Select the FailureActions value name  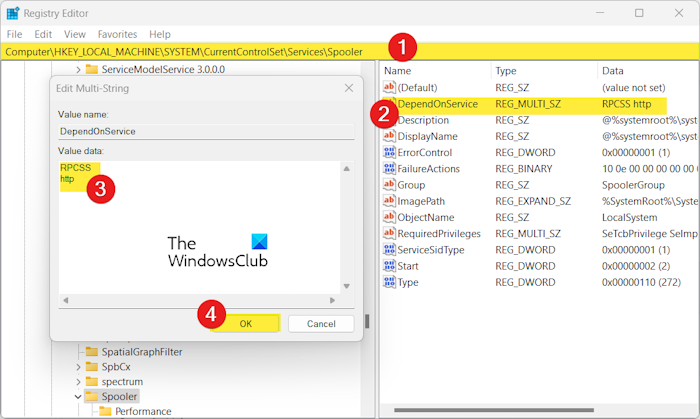pos(428,169)
